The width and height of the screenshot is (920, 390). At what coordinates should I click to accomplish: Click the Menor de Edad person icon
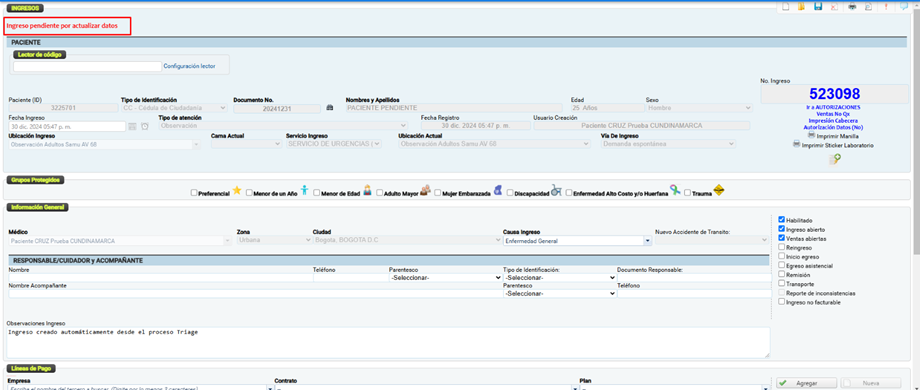[x=368, y=190]
